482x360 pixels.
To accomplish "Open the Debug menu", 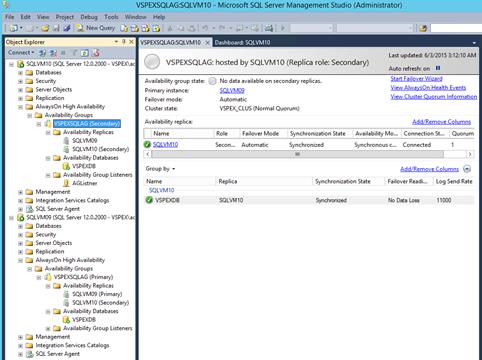I will coord(89,17).
